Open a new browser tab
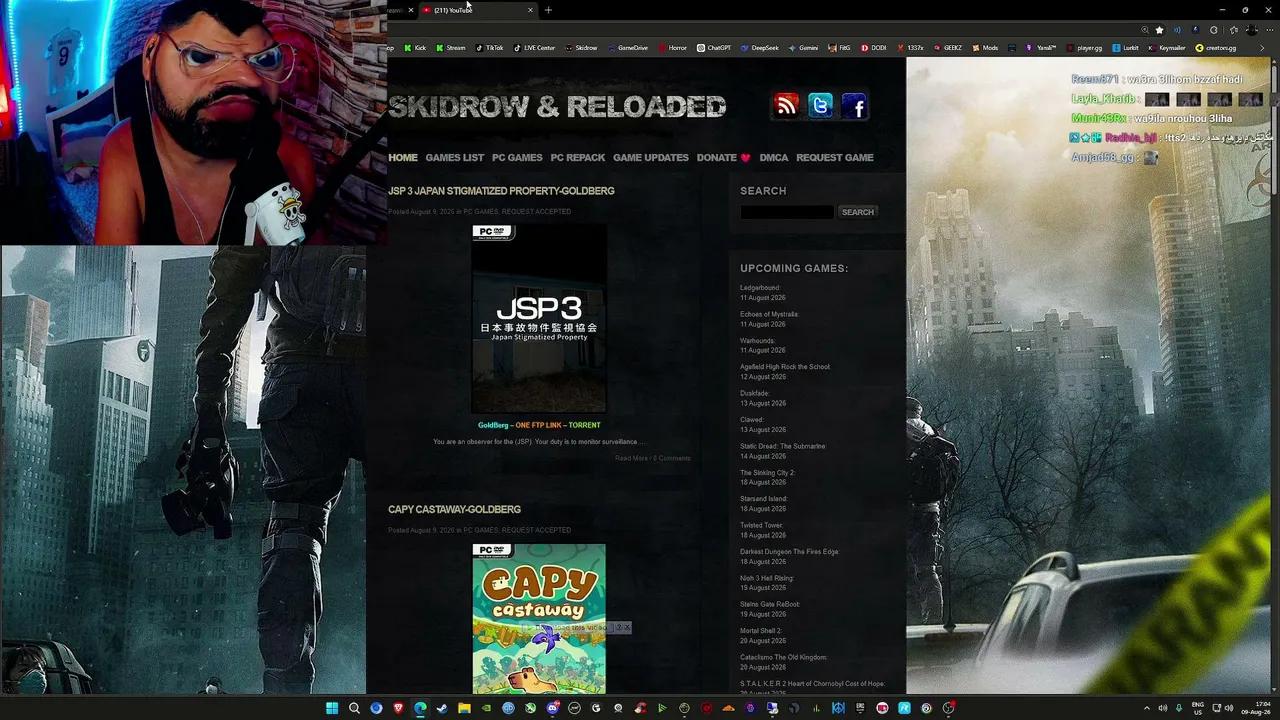Image resolution: width=1280 pixels, height=720 pixels. (548, 10)
